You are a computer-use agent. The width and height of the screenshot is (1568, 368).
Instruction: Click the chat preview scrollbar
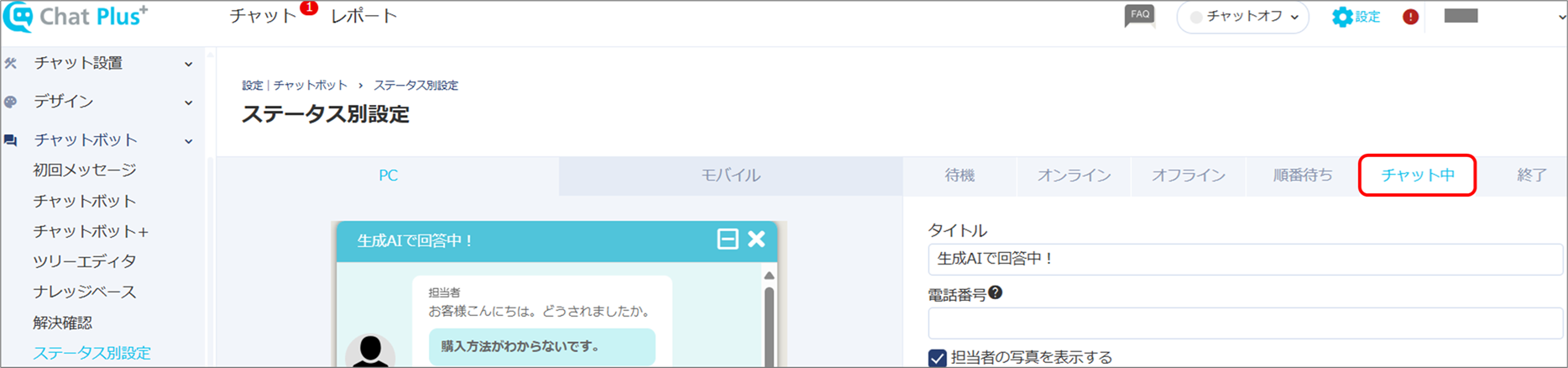click(x=769, y=326)
